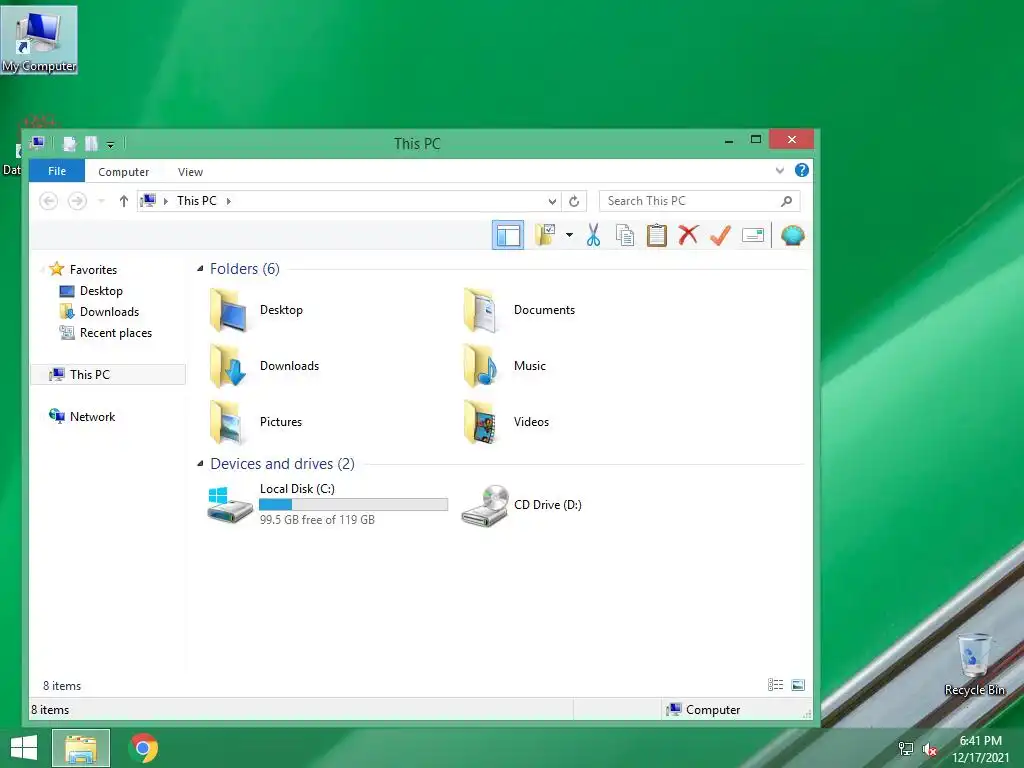This screenshot has width=1024, height=768.
Task: Select the Desktop folder in Folders
Action: pyautogui.click(x=256, y=310)
